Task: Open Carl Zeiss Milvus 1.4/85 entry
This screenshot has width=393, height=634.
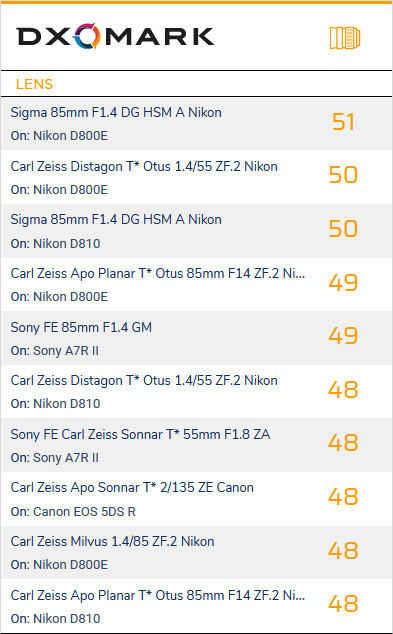Action: (196, 552)
